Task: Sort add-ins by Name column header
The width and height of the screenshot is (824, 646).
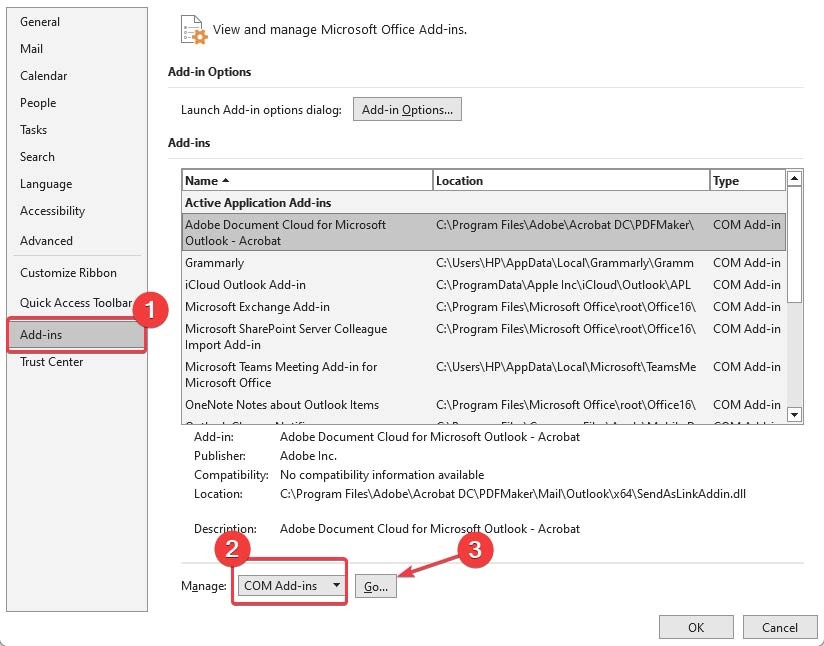Action: pos(307,180)
